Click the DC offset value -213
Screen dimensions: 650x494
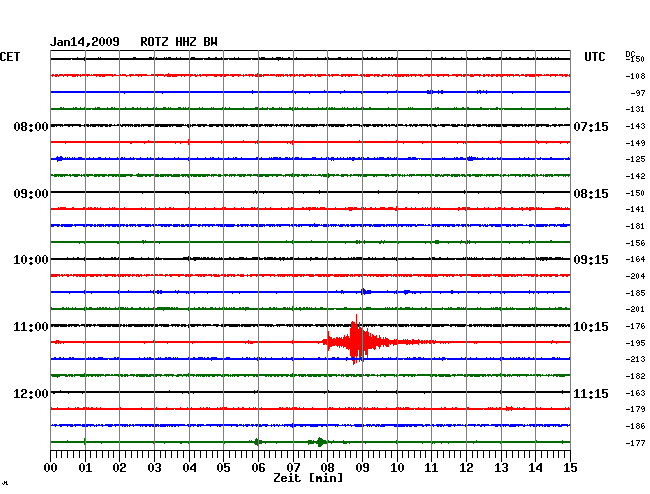tap(635, 359)
